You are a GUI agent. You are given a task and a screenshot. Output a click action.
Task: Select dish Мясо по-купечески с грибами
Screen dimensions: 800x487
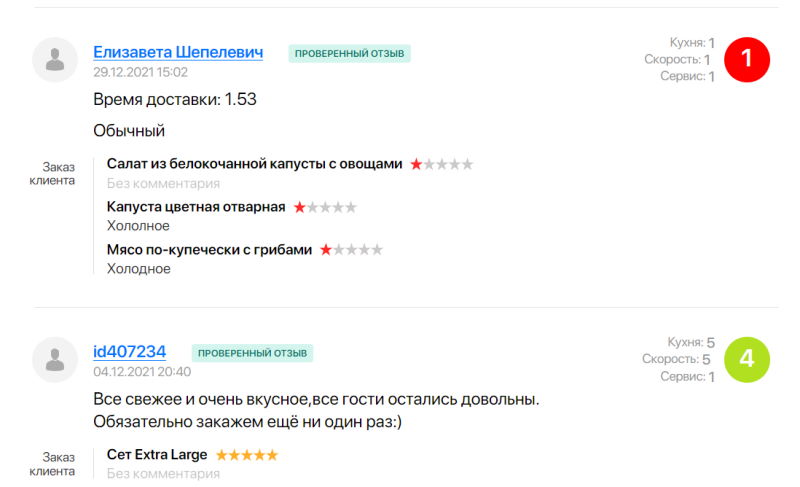(x=209, y=250)
